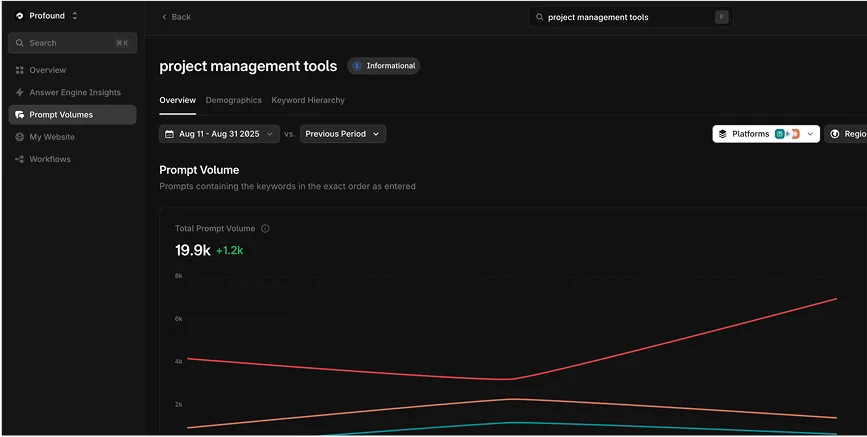The image size is (867, 437).
Task: Open the Keyword Hierarchy tab
Action: pos(308,100)
